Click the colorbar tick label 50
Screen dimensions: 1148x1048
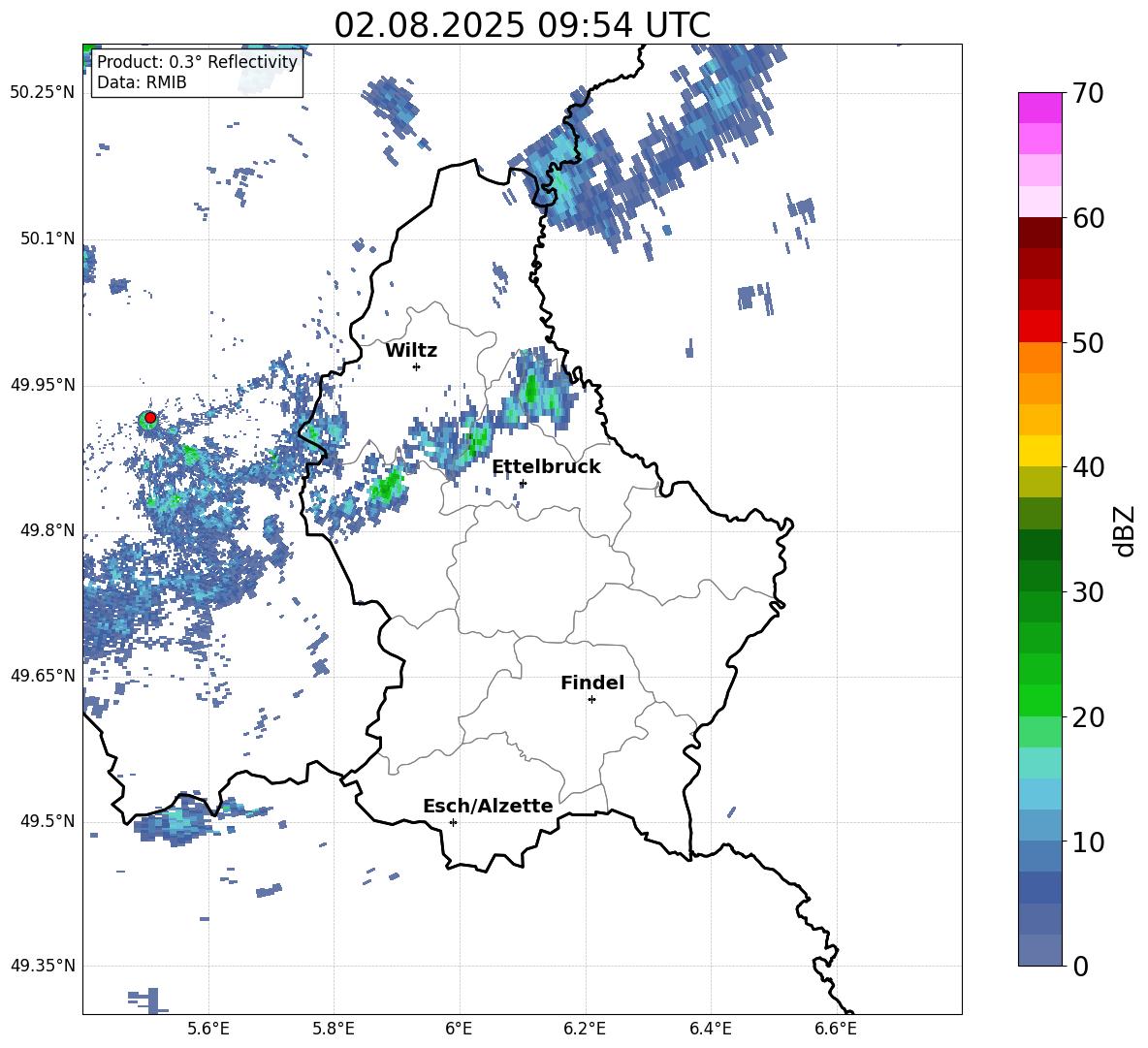pyautogui.click(x=1087, y=343)
